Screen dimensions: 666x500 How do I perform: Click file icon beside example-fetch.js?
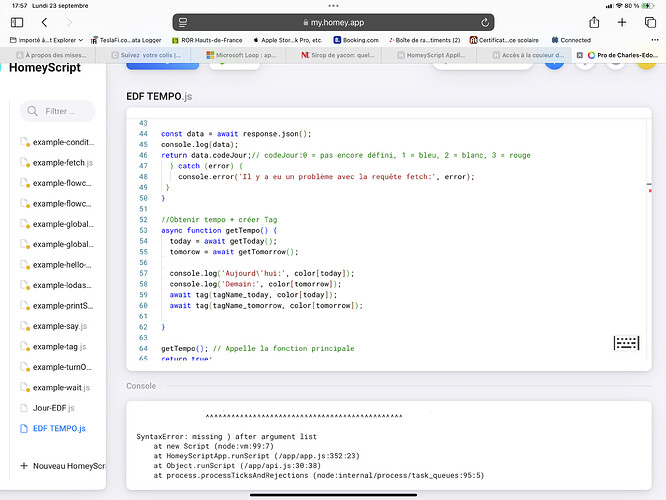point(25,163)
